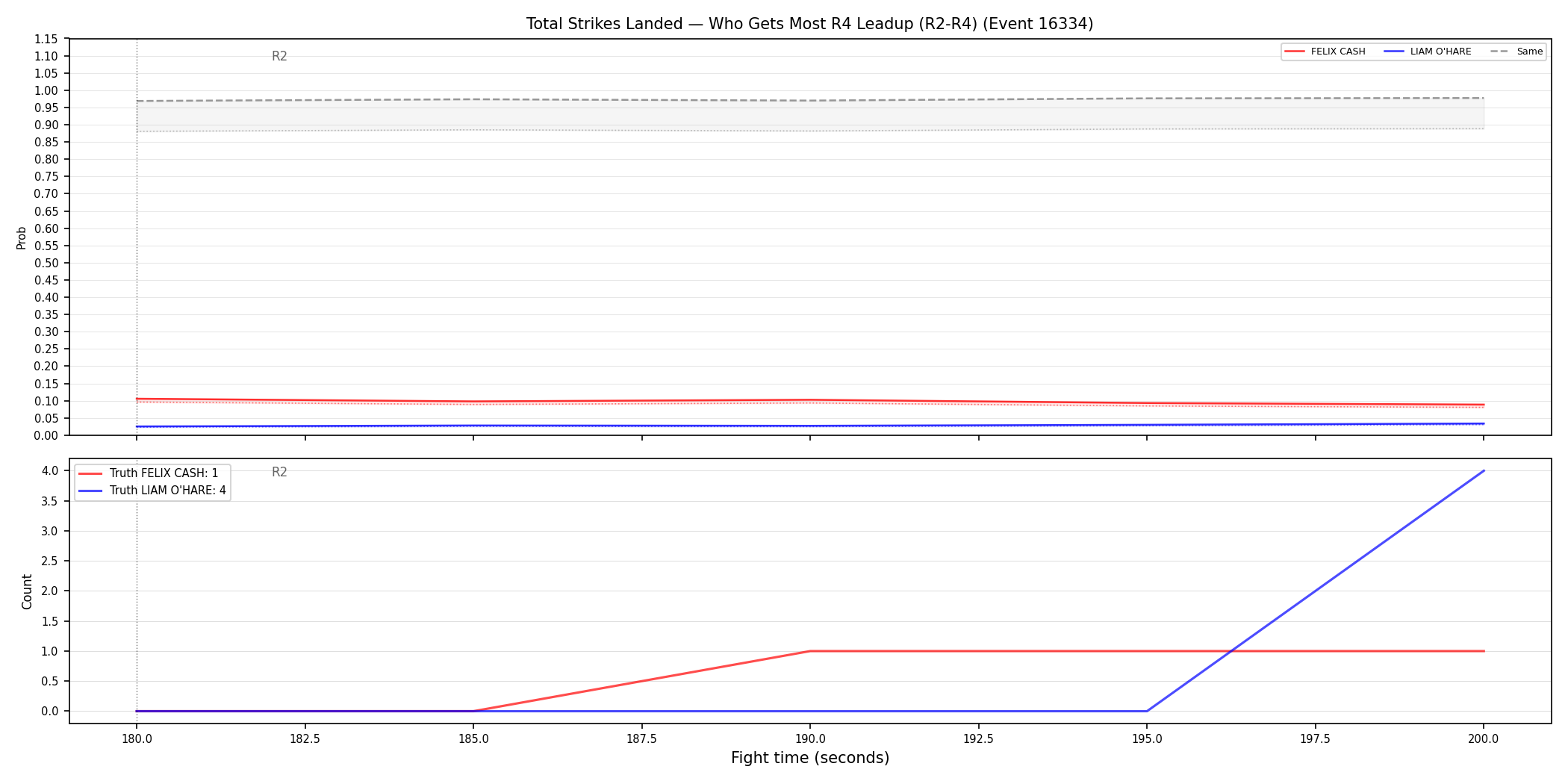1568x784 pixels.
Task: Click the 1.0 count axis tick
Action: tap(50, 651)
